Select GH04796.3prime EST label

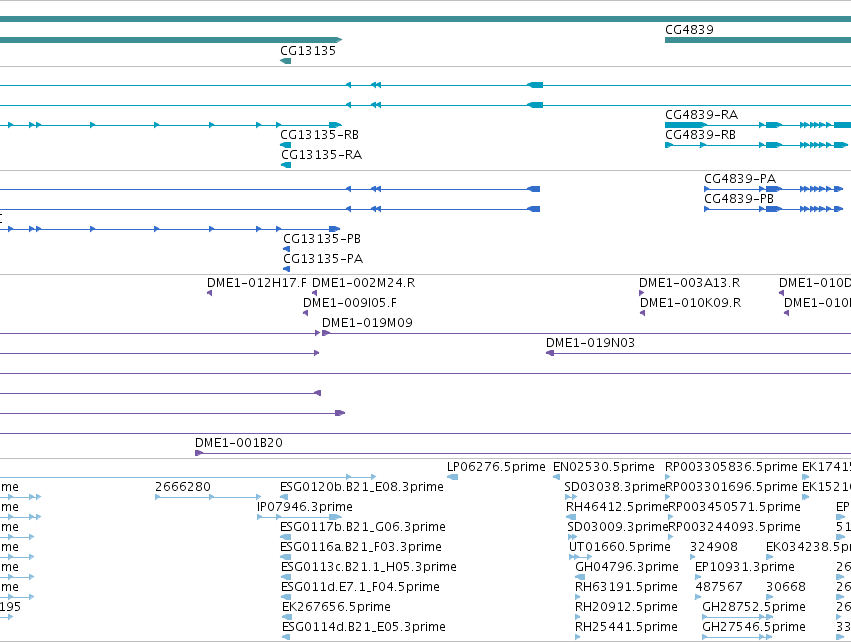pos(627,568)
